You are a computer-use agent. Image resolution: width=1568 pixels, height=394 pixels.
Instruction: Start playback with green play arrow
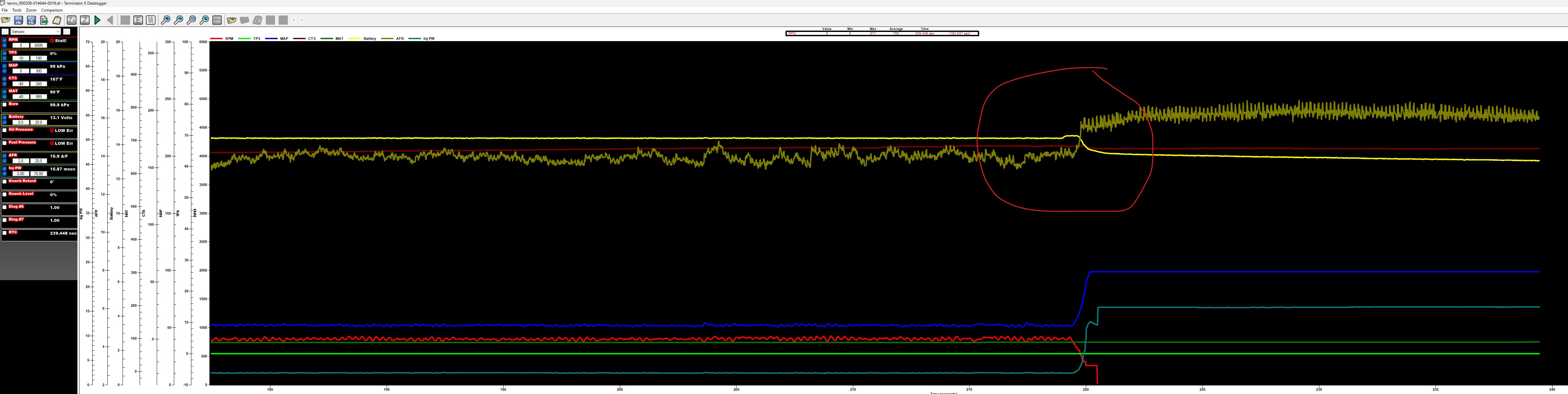[97, 20]
